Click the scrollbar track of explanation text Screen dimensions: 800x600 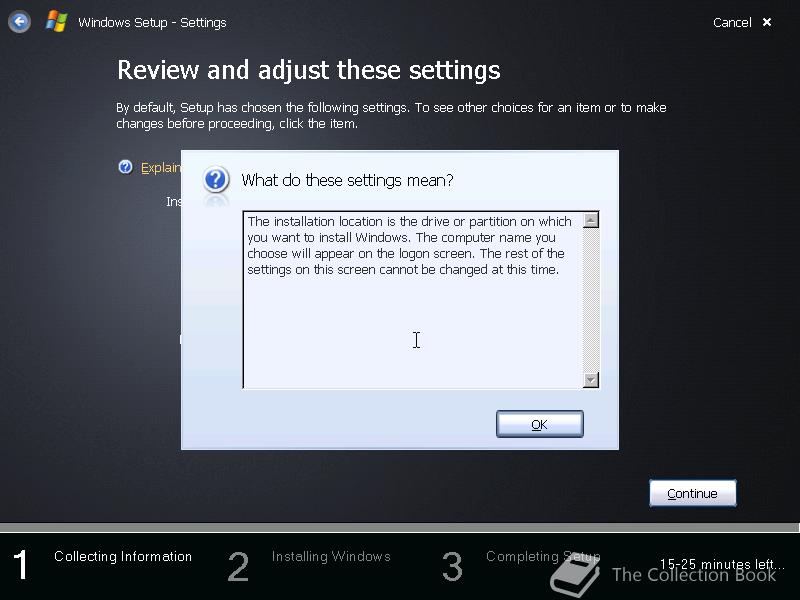coord(591,300)
